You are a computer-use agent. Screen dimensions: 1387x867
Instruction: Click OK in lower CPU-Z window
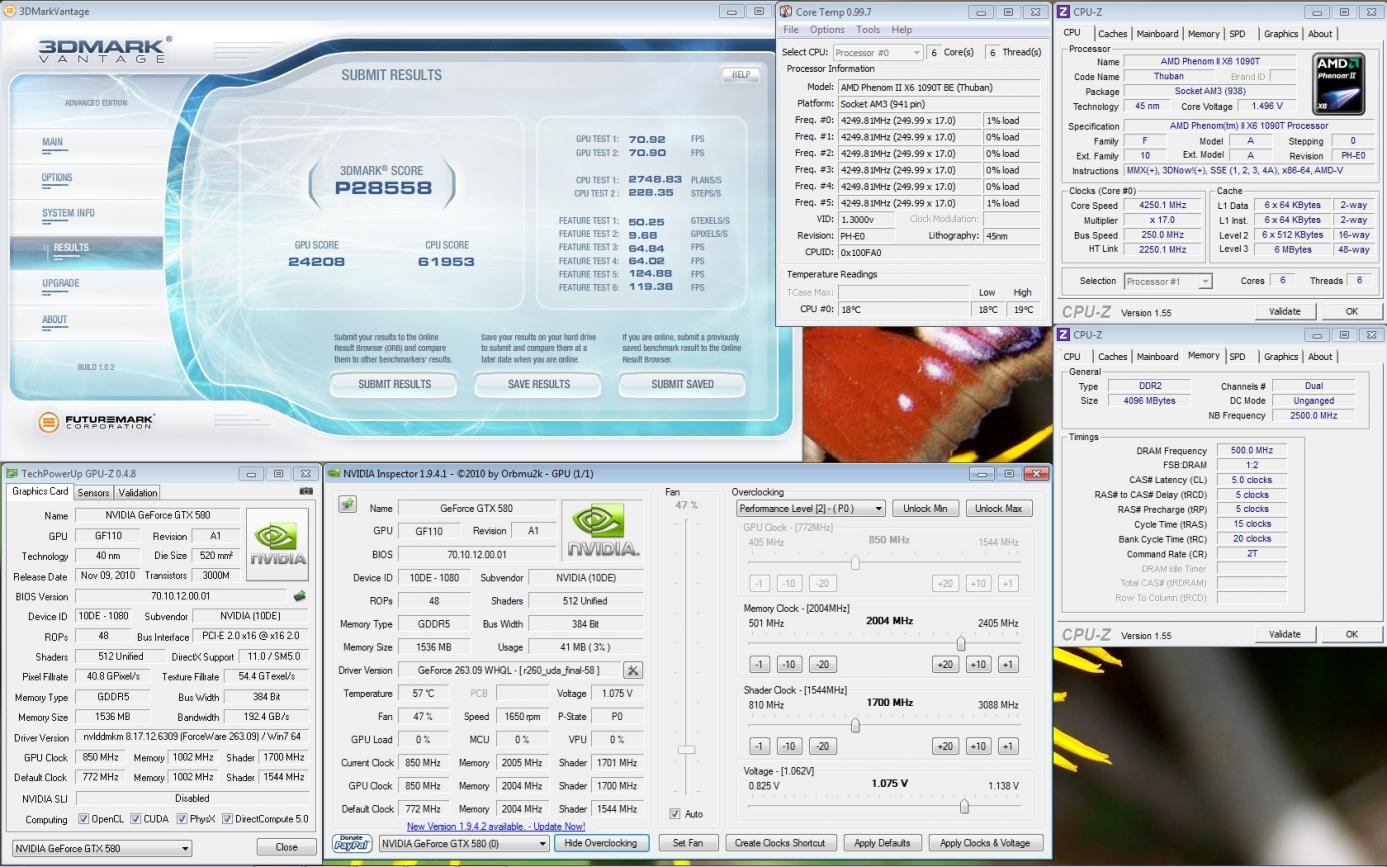(x=1351, y=634)
